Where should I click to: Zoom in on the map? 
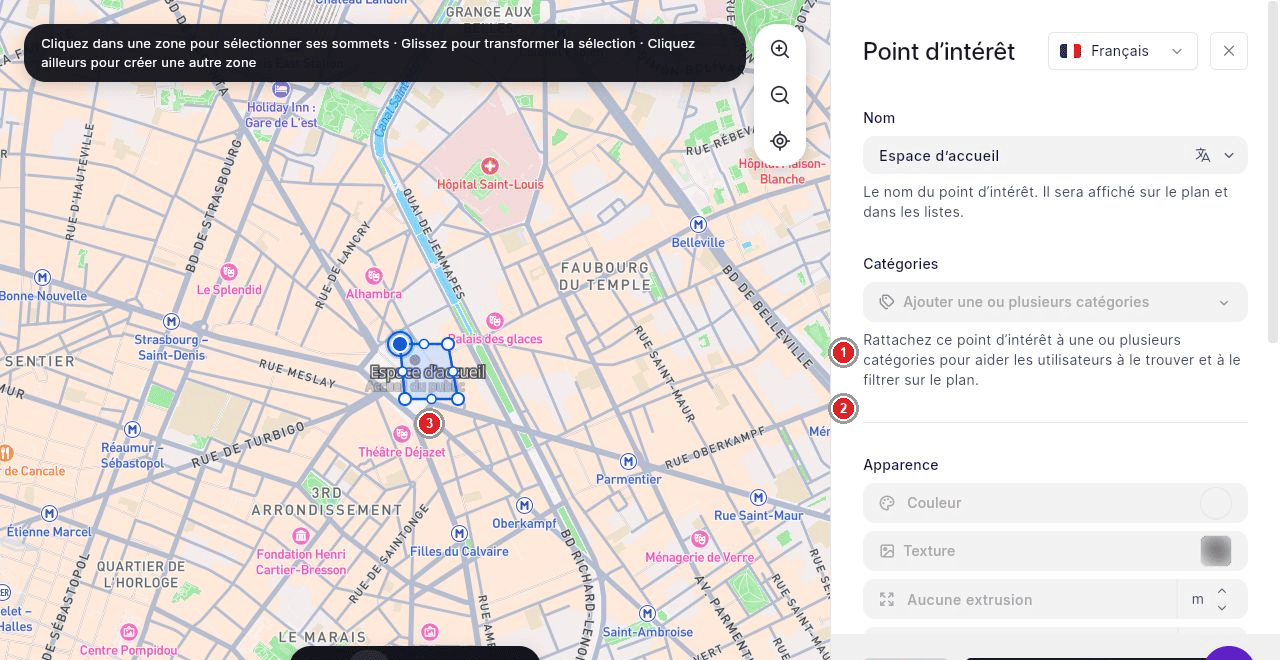click(x=780, y=49)
